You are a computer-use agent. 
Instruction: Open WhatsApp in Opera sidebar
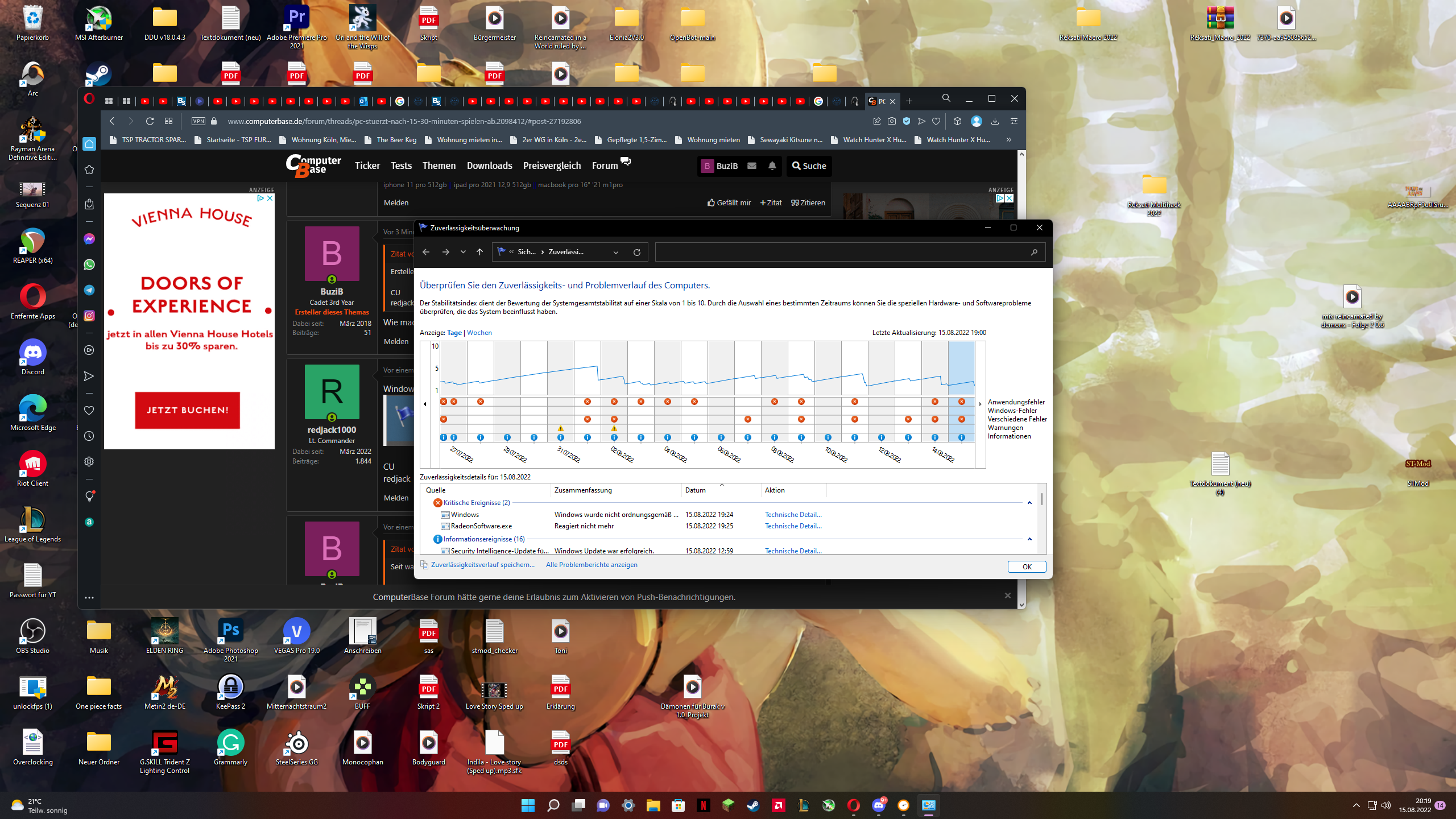(x=89, y=264)
